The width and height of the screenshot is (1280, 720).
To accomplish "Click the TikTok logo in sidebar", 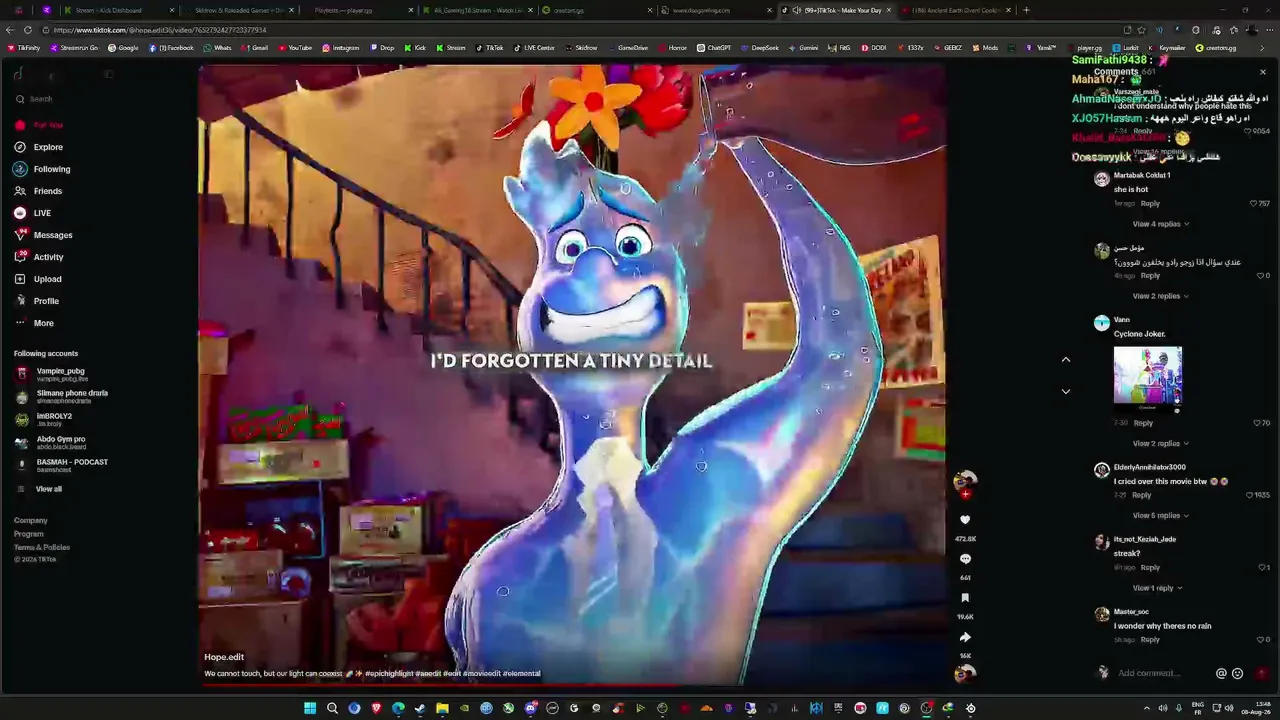I will click(18, 74).
